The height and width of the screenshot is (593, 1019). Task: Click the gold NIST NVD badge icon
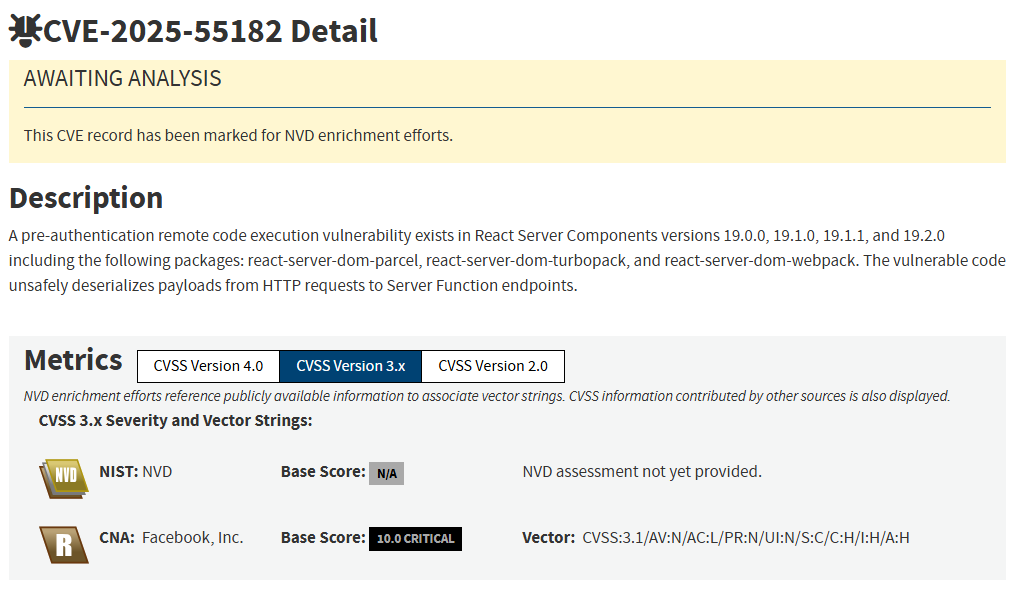coord(64,477)
